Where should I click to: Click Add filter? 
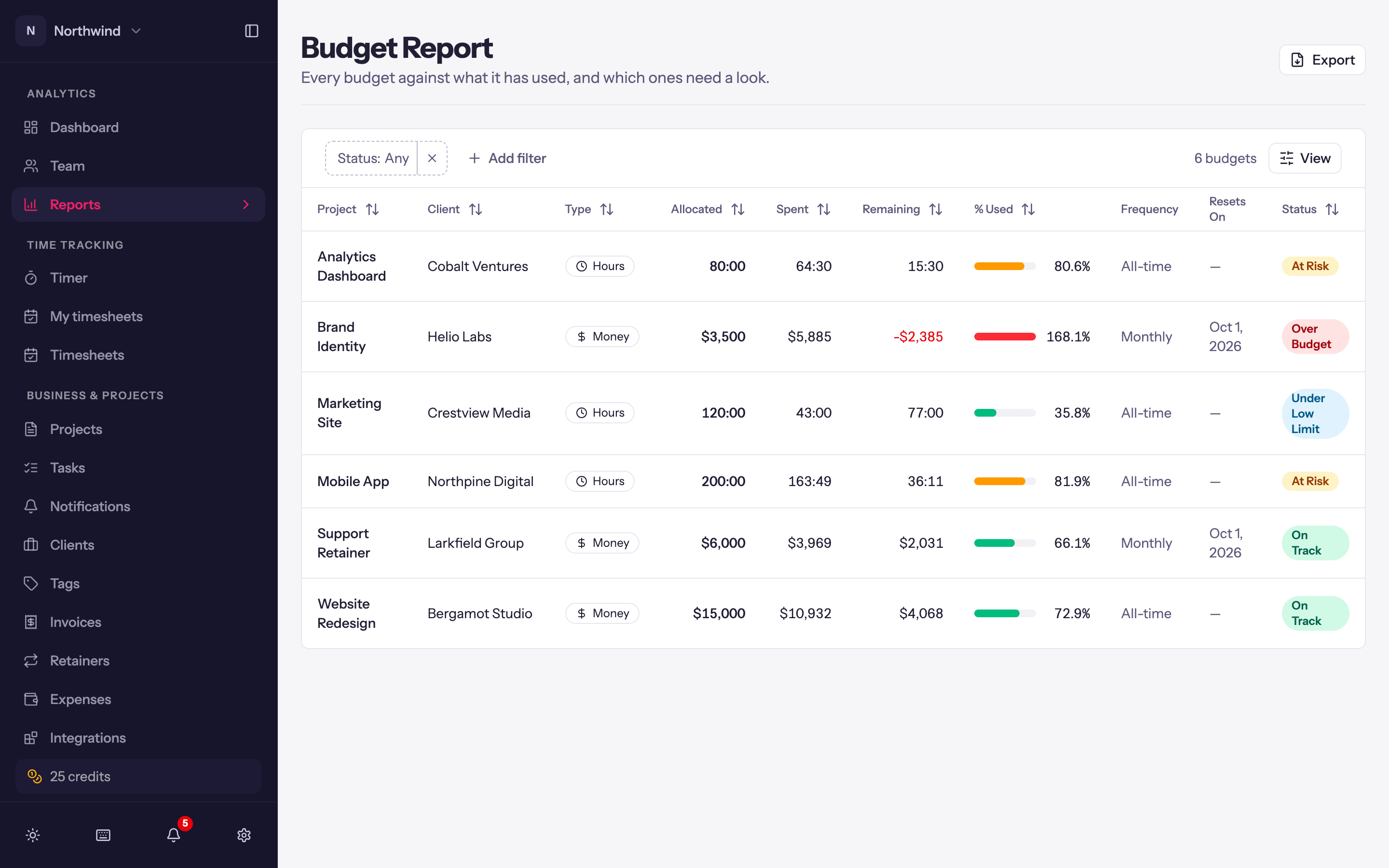click(x=507, y=159)
